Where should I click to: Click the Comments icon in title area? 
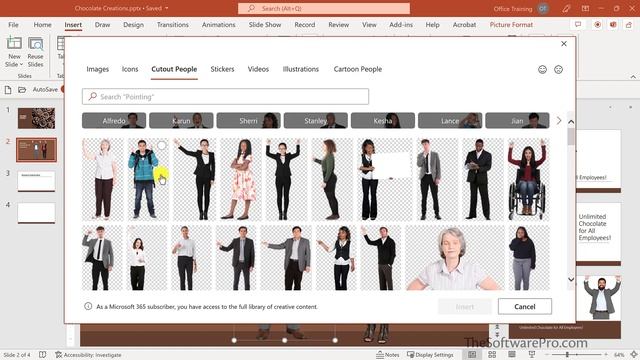pyautogui.click(x=578, y=24)
